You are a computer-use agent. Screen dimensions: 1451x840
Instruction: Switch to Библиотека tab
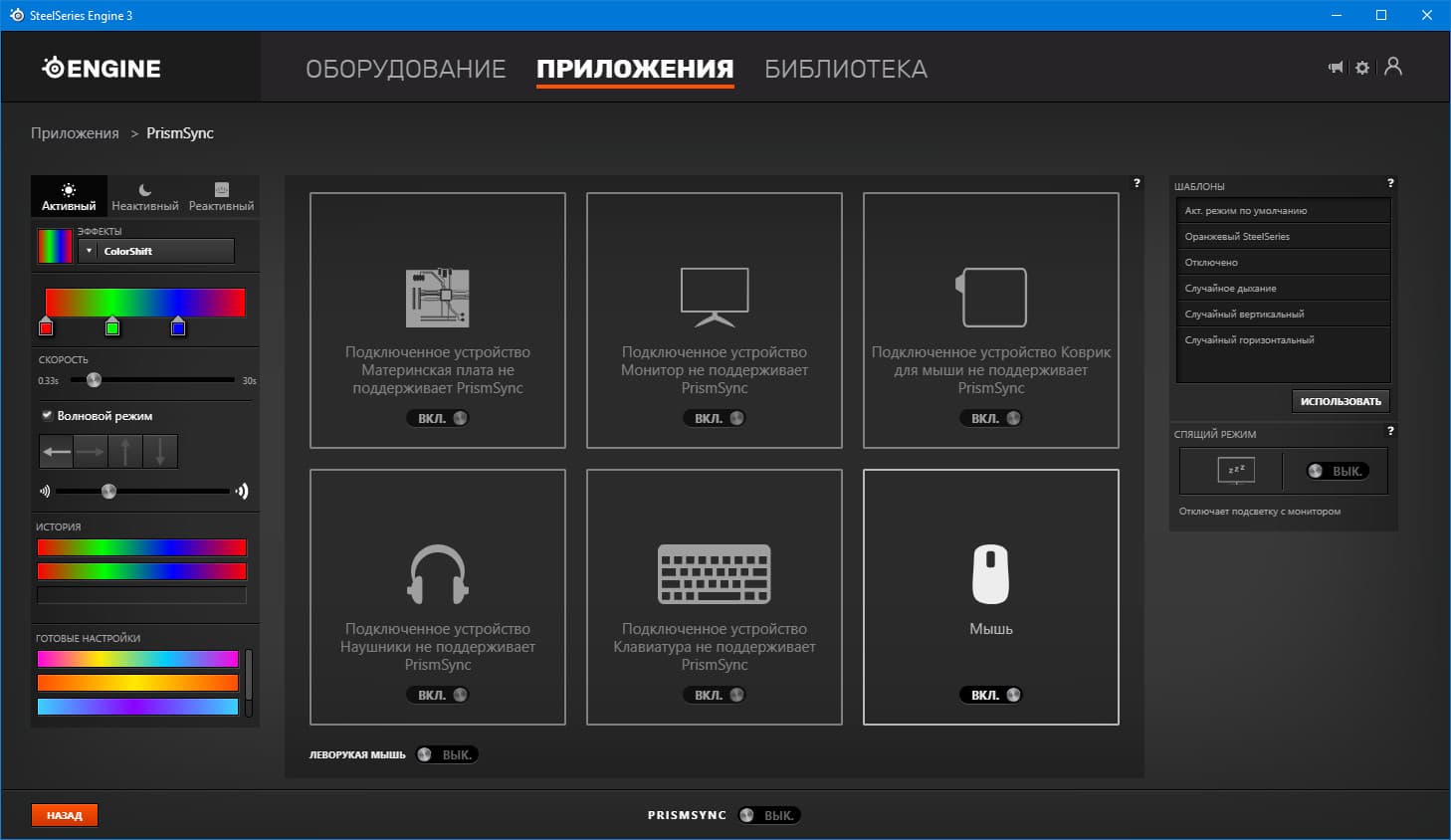click(x=846, y=69)
